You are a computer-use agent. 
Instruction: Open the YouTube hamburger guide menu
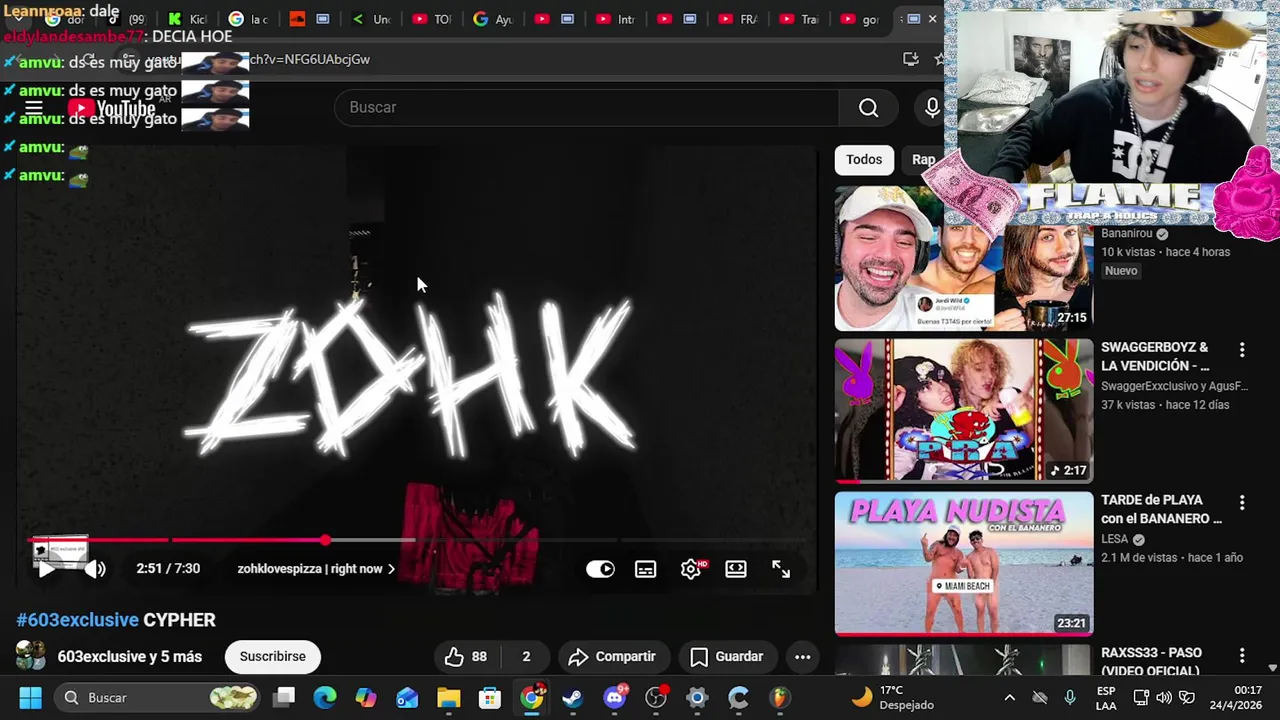tap(34, 108)
